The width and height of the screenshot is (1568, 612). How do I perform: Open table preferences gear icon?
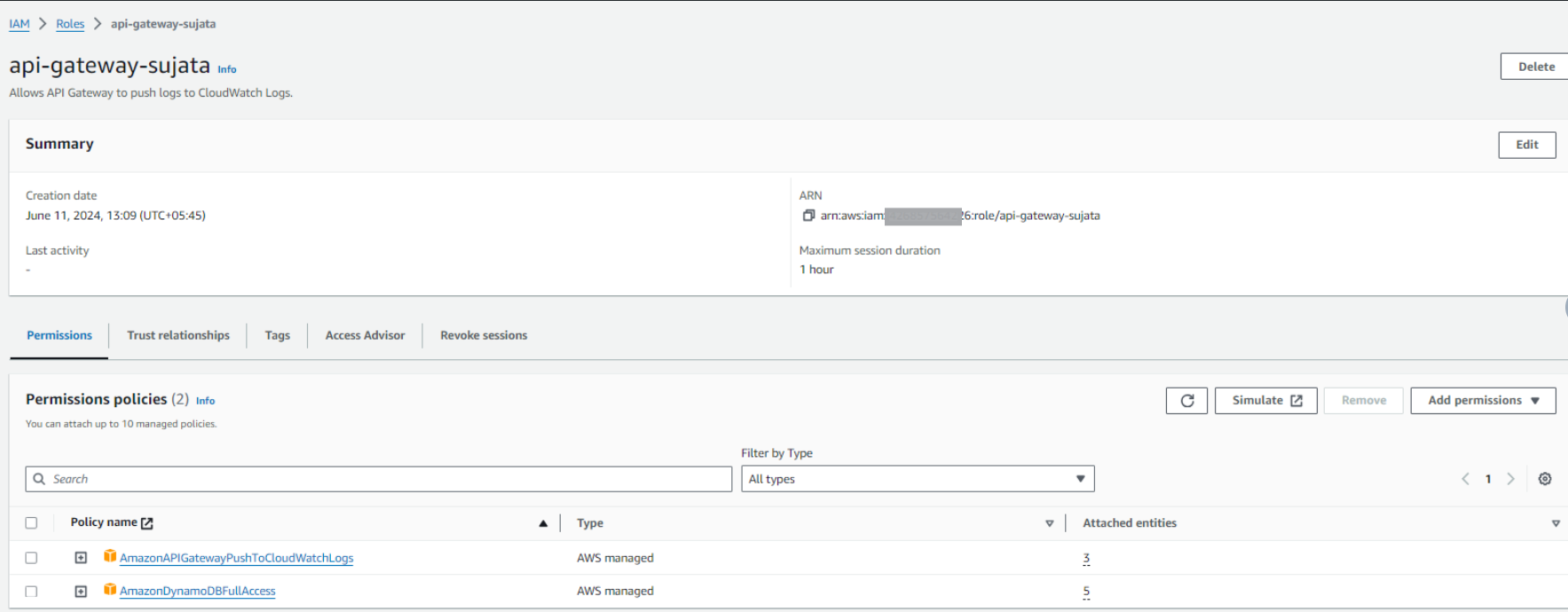pos(1545,479)
